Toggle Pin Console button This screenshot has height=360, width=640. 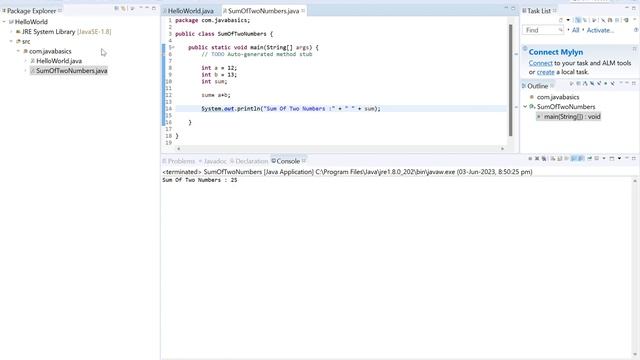(x=590, y=158)
